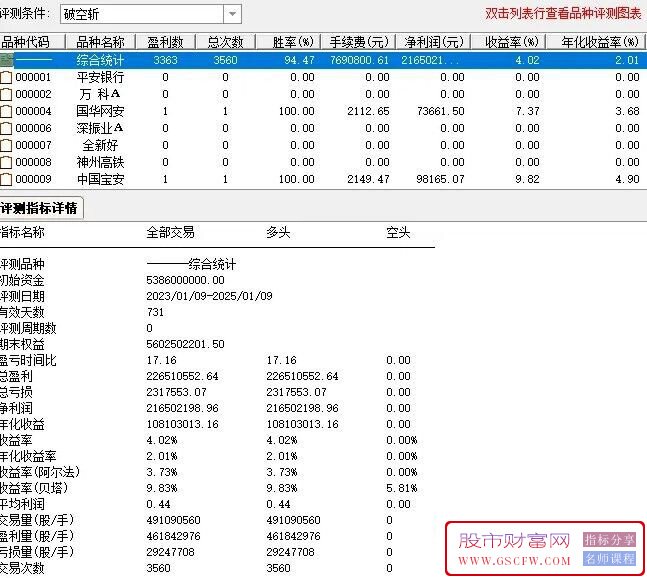Open the 评测条件 dropdown arrow
The height and width of the screenshot is (578, 647).
pos(232,14)
